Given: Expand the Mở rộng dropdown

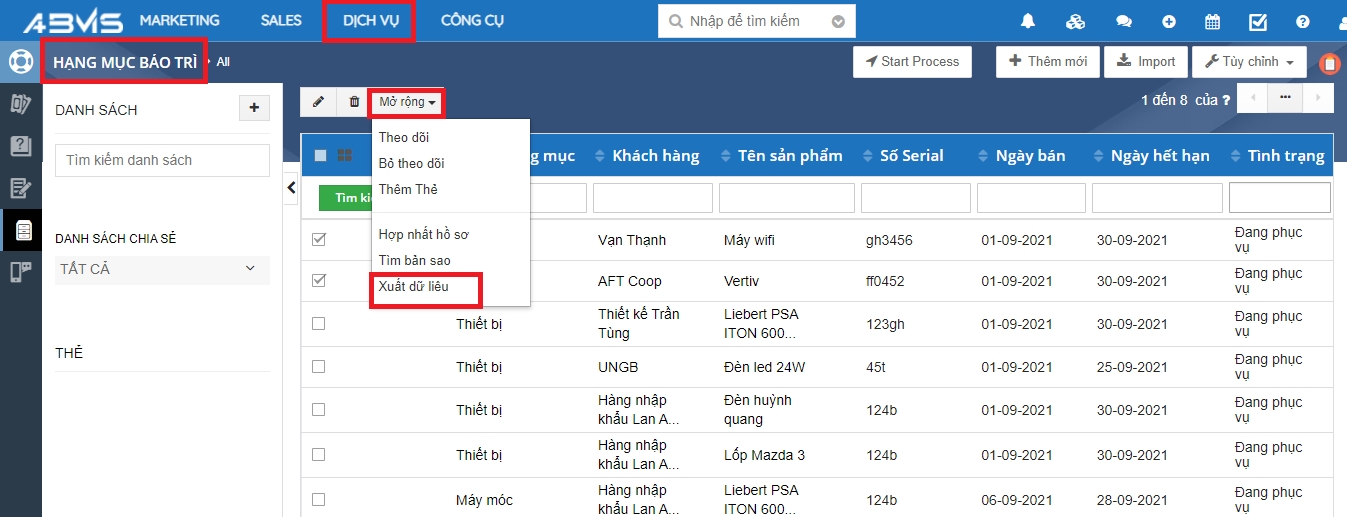Looking at the screenshot, I should click(407, 102).
